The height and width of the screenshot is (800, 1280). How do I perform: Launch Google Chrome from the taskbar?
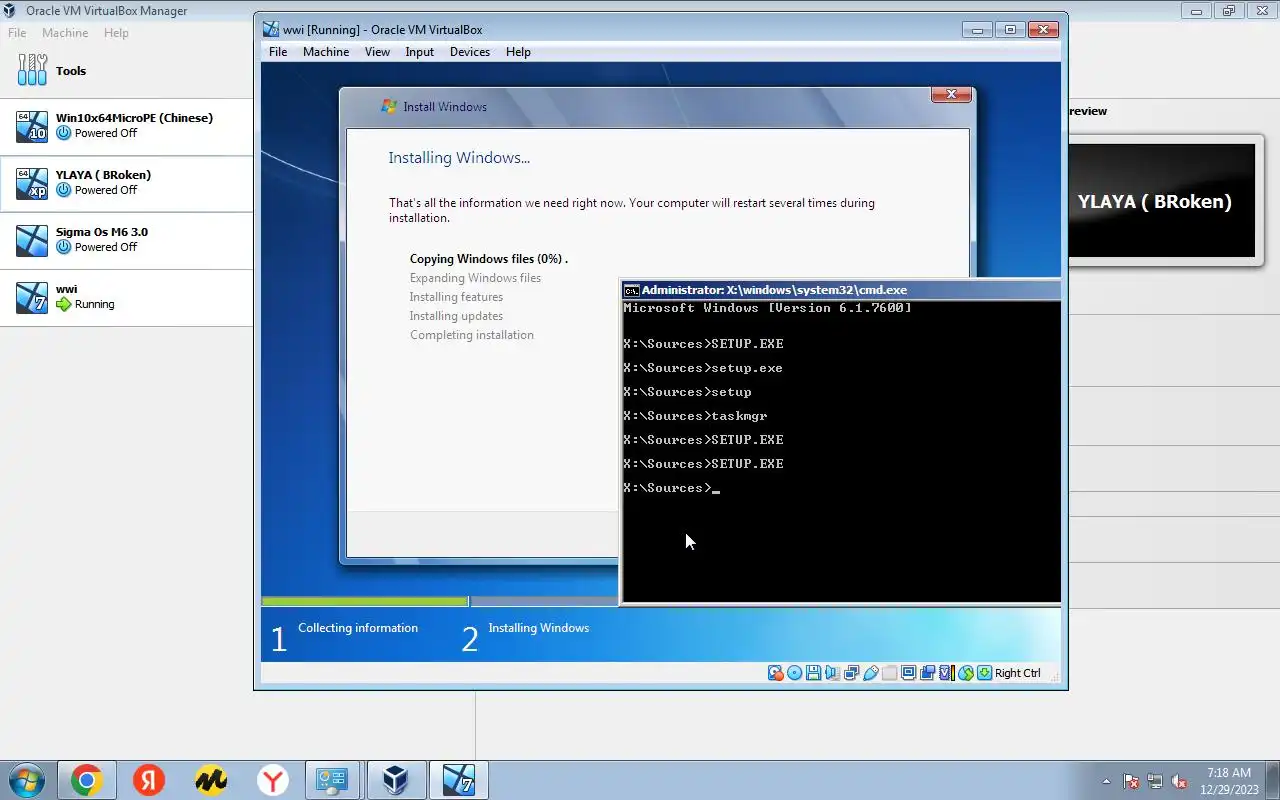click(86, 780)
